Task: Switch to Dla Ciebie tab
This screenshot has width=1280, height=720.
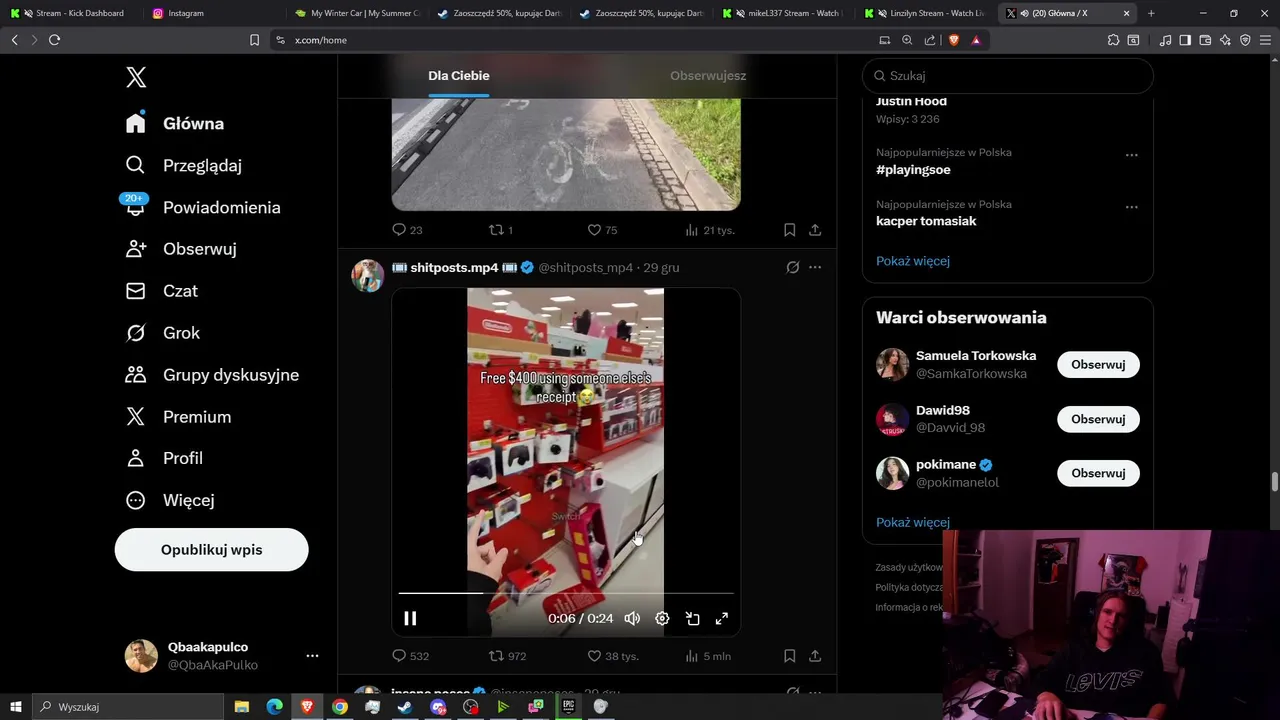Action: [x=459, y=76]
